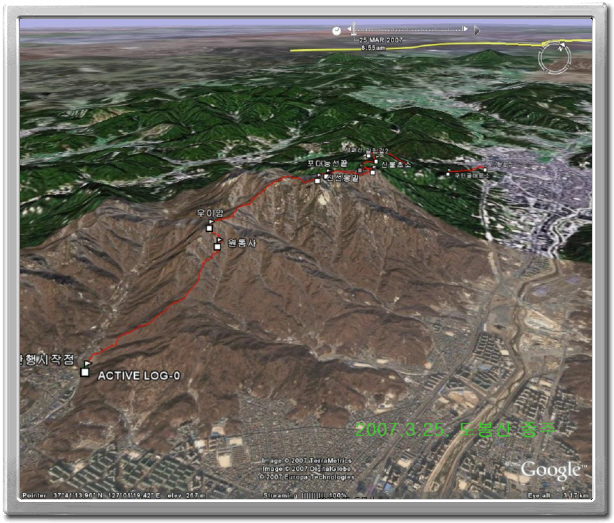The height and width of the screenshot is (523, 614).
Task: Play the time animation with the gray triangle
Action: (x=477, y=30)
